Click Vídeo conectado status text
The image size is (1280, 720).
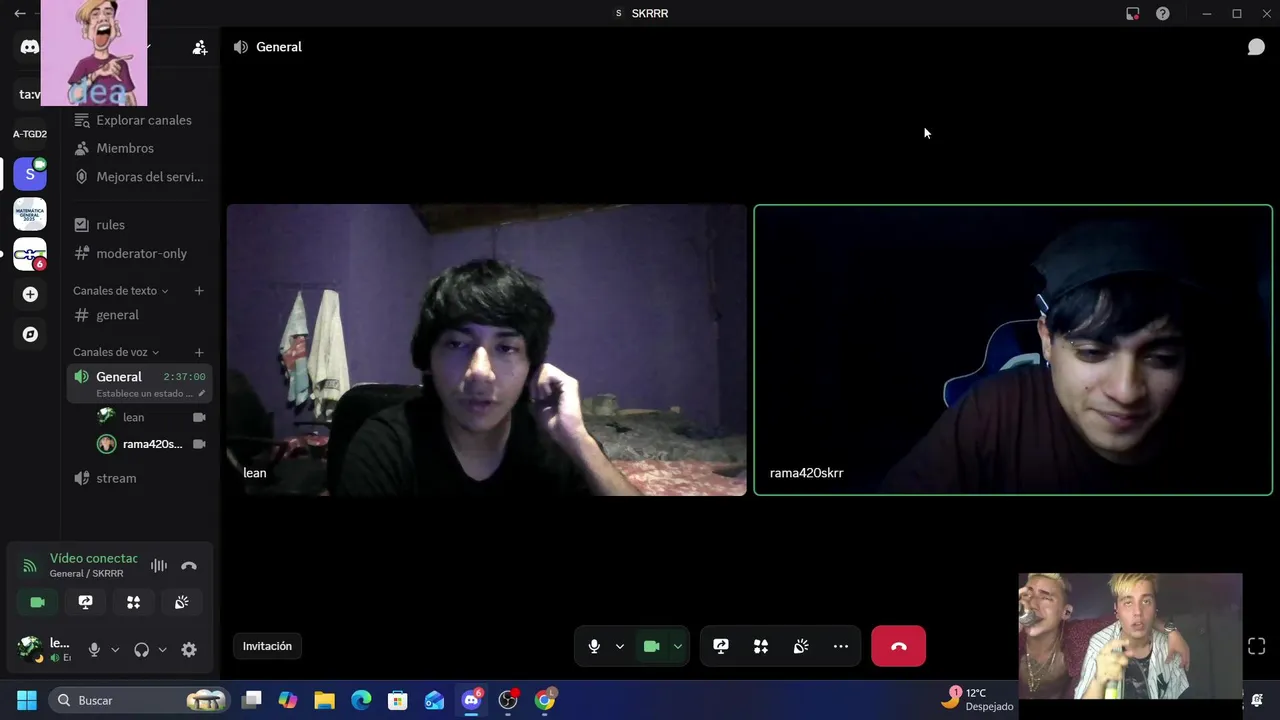(94, 558)
